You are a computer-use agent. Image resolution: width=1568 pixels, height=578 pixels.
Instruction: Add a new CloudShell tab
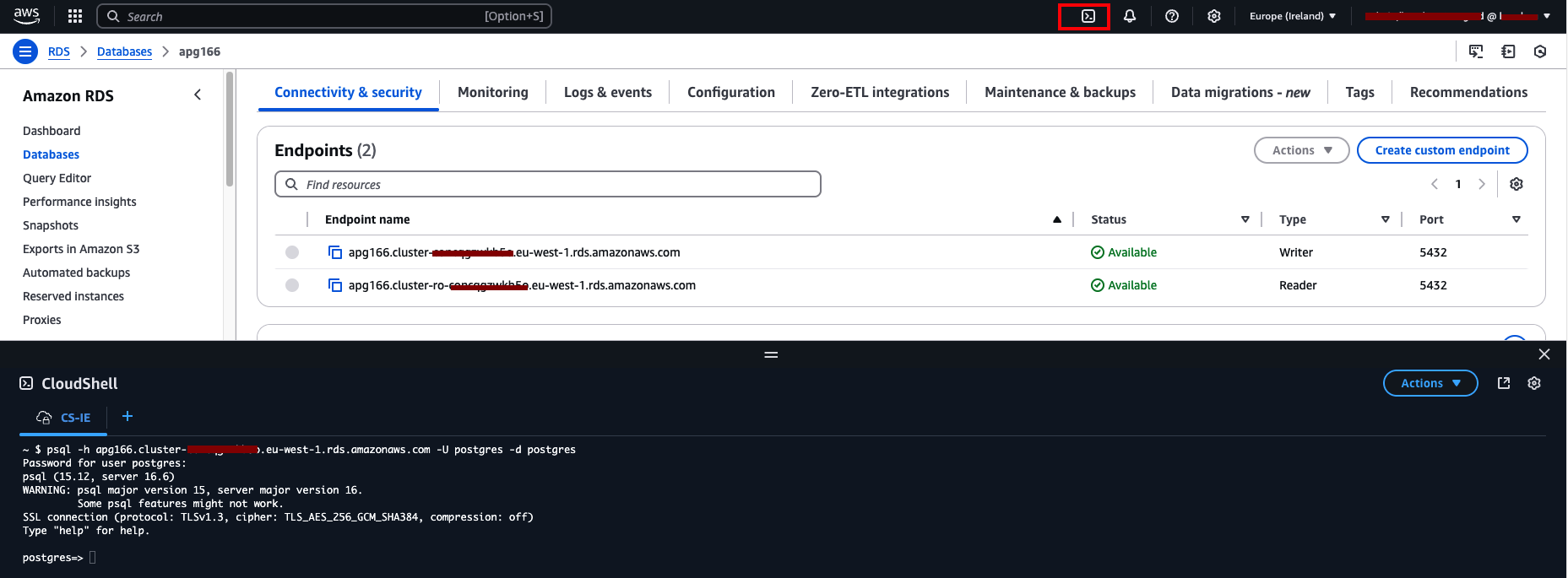coord(128,416)
